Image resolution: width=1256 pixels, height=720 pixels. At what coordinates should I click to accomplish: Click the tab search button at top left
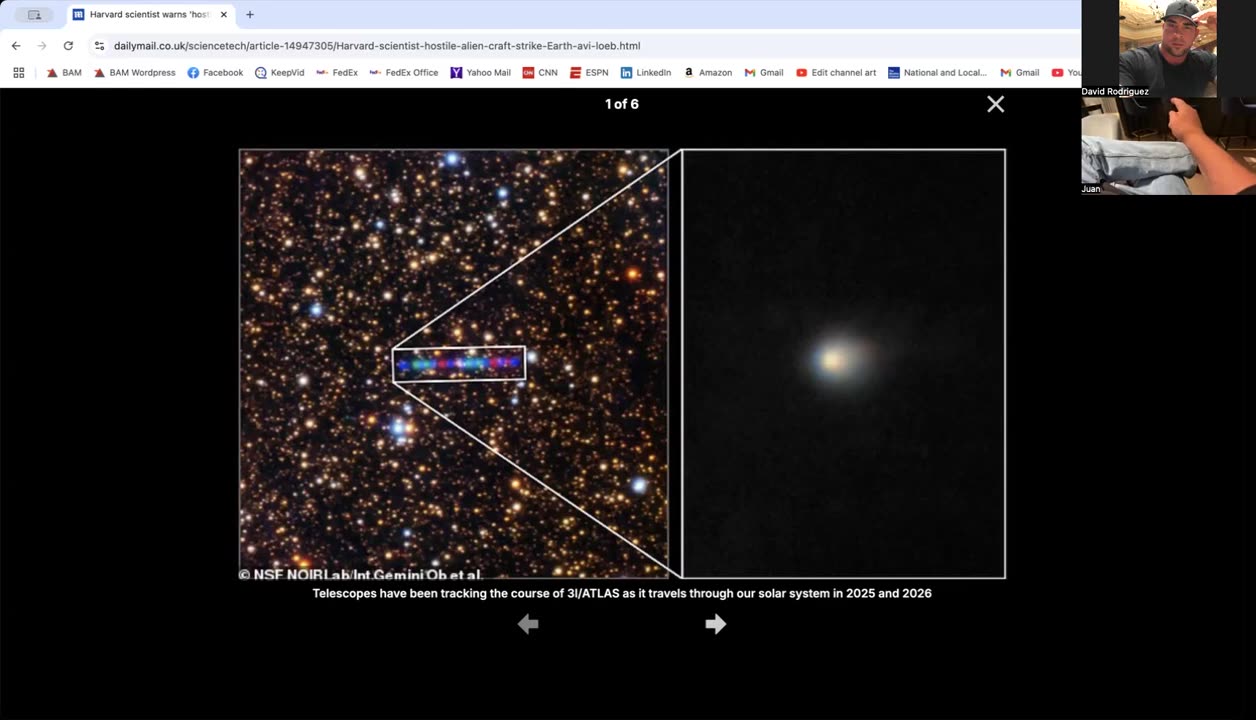point(34,15)
